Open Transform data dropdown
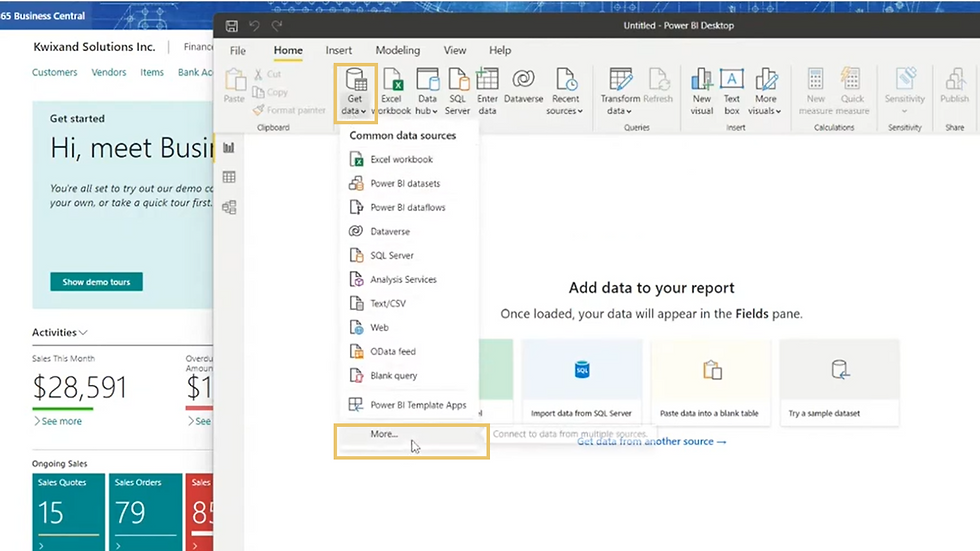 [x=620, y=92]
